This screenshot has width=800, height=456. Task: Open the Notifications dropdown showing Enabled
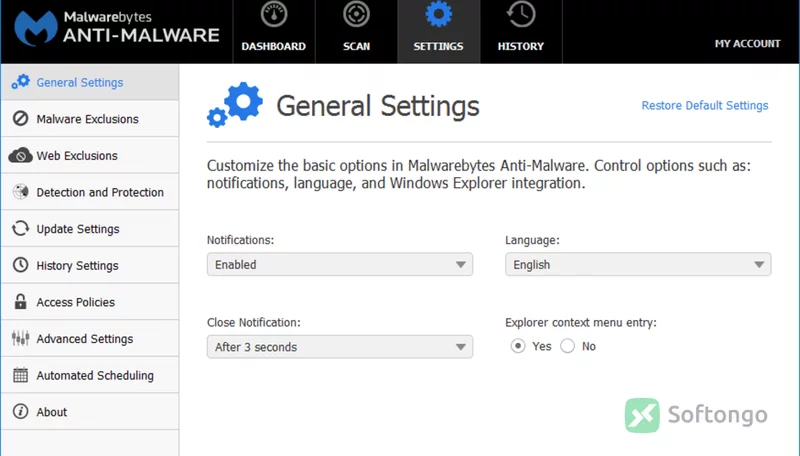click(340, 264)
